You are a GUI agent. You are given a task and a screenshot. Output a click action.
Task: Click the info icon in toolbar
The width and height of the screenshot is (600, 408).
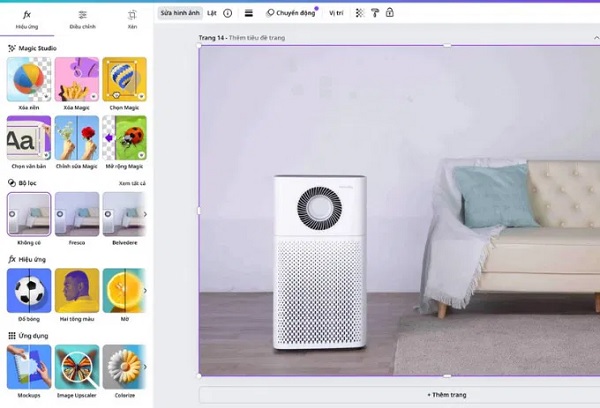coord(227,13)
